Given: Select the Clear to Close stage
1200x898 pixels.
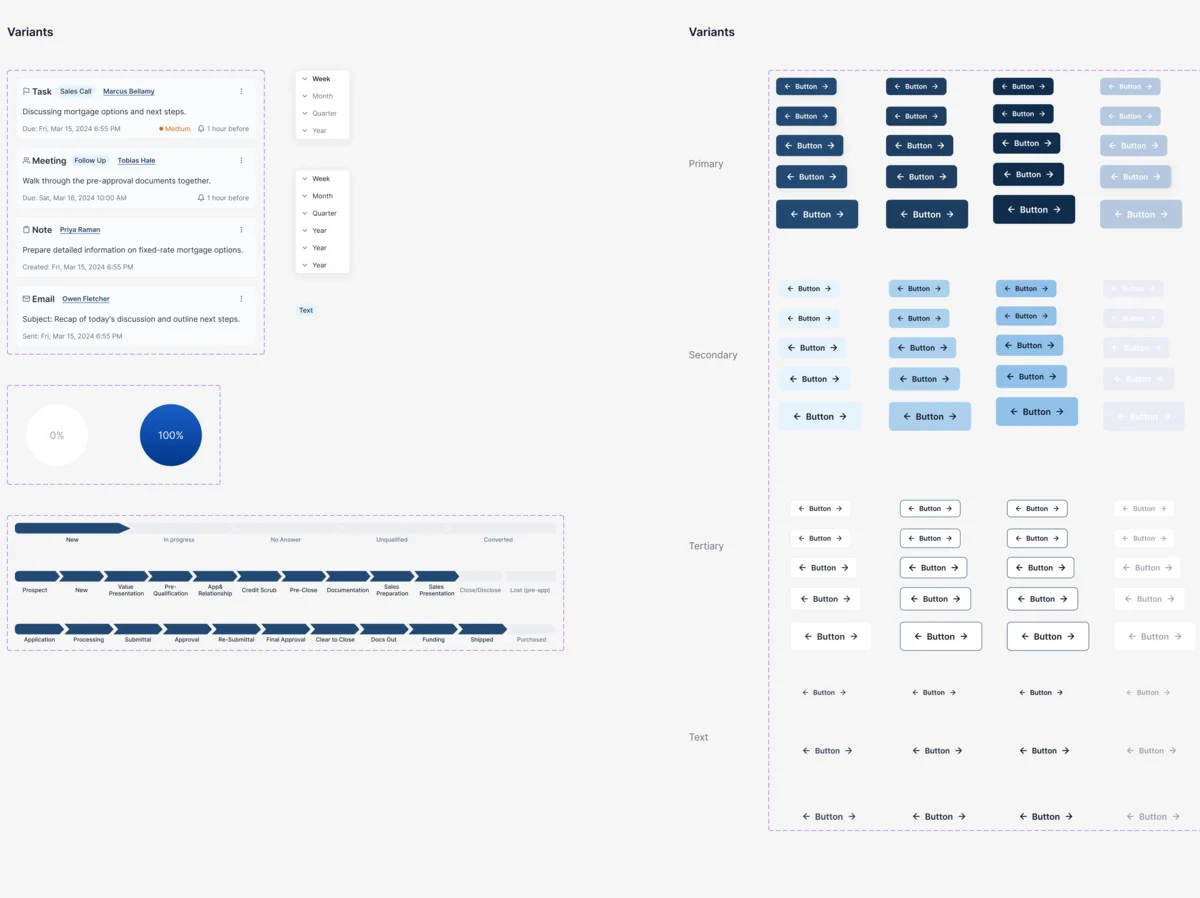Looking at the screenshot, I should coord(335,629).
